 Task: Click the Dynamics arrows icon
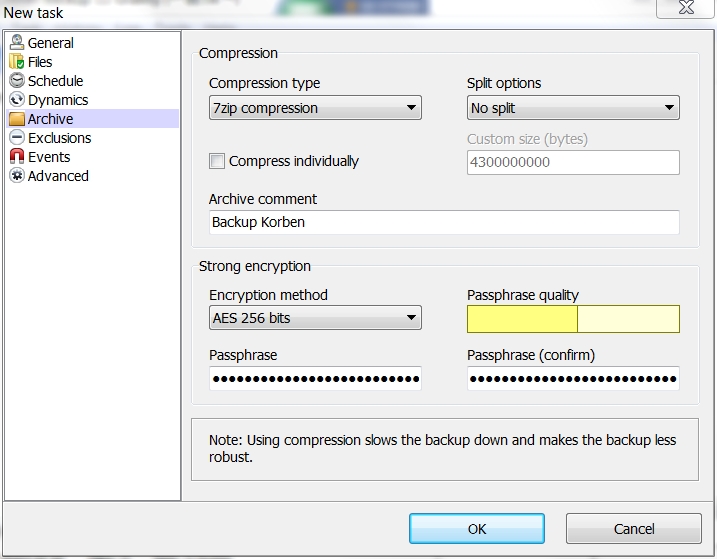coord(17,99)
